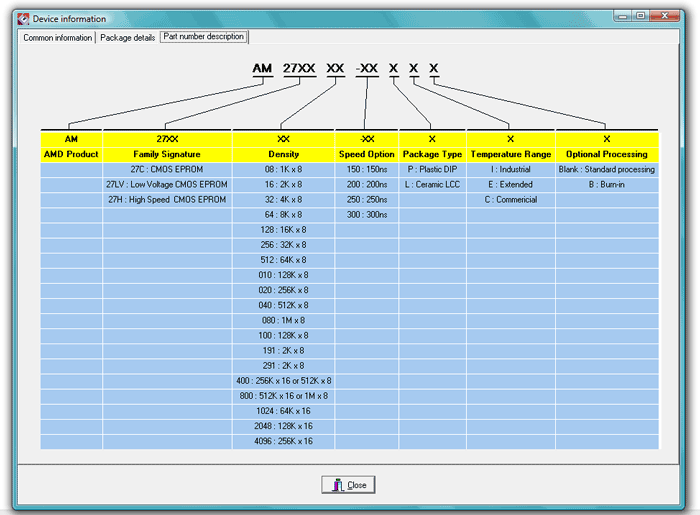Click the '2048 : 128K x 16' density cell
Screen dimensions: 700x515
pos(283,426)
